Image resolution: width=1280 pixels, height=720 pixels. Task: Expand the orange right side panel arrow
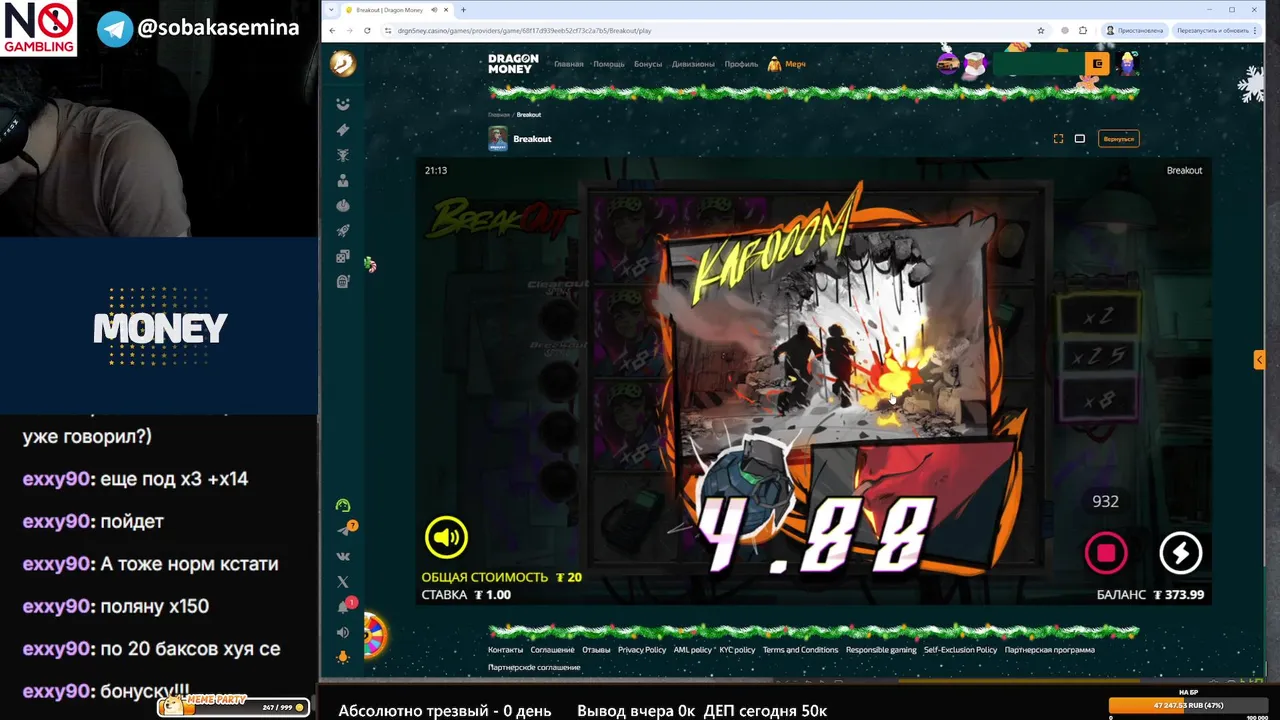[x=1260, y=359]
